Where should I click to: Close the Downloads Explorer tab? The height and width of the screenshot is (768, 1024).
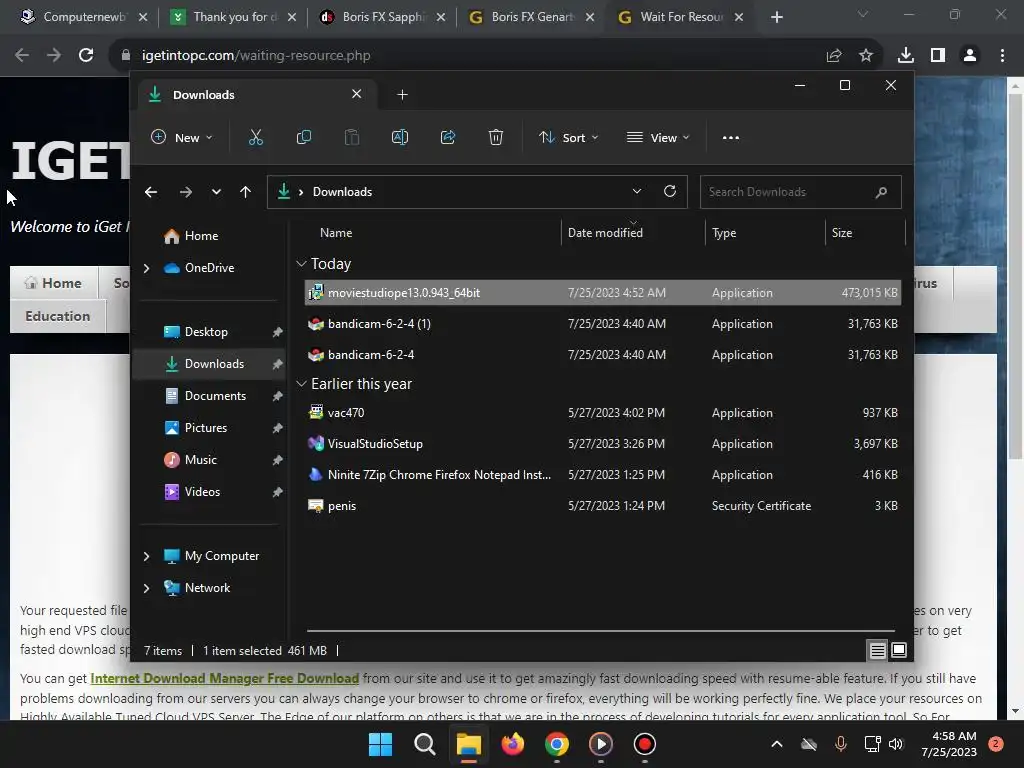click(x=357, y=94)
